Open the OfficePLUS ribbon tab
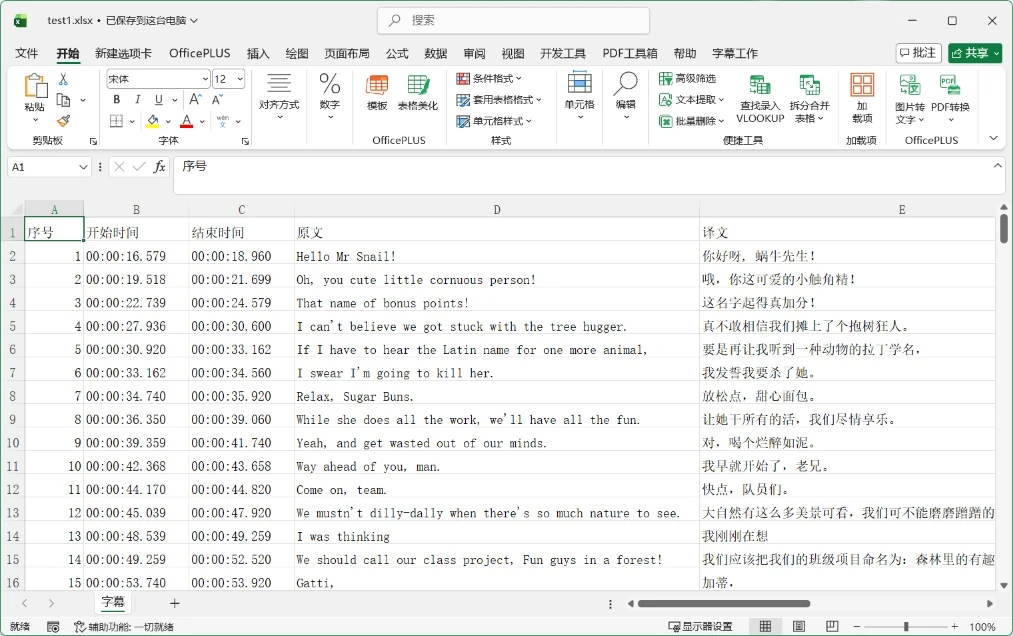1013x636 pixels. (x=200, y=53)
